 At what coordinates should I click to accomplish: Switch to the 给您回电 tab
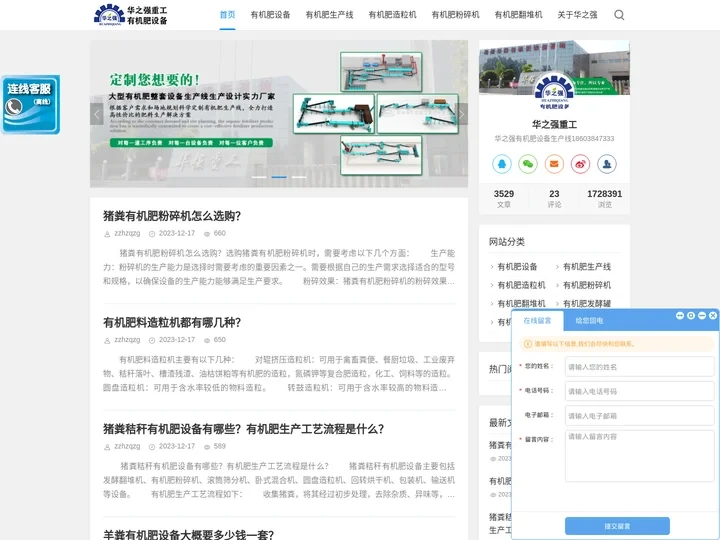(x=589, y=321)
